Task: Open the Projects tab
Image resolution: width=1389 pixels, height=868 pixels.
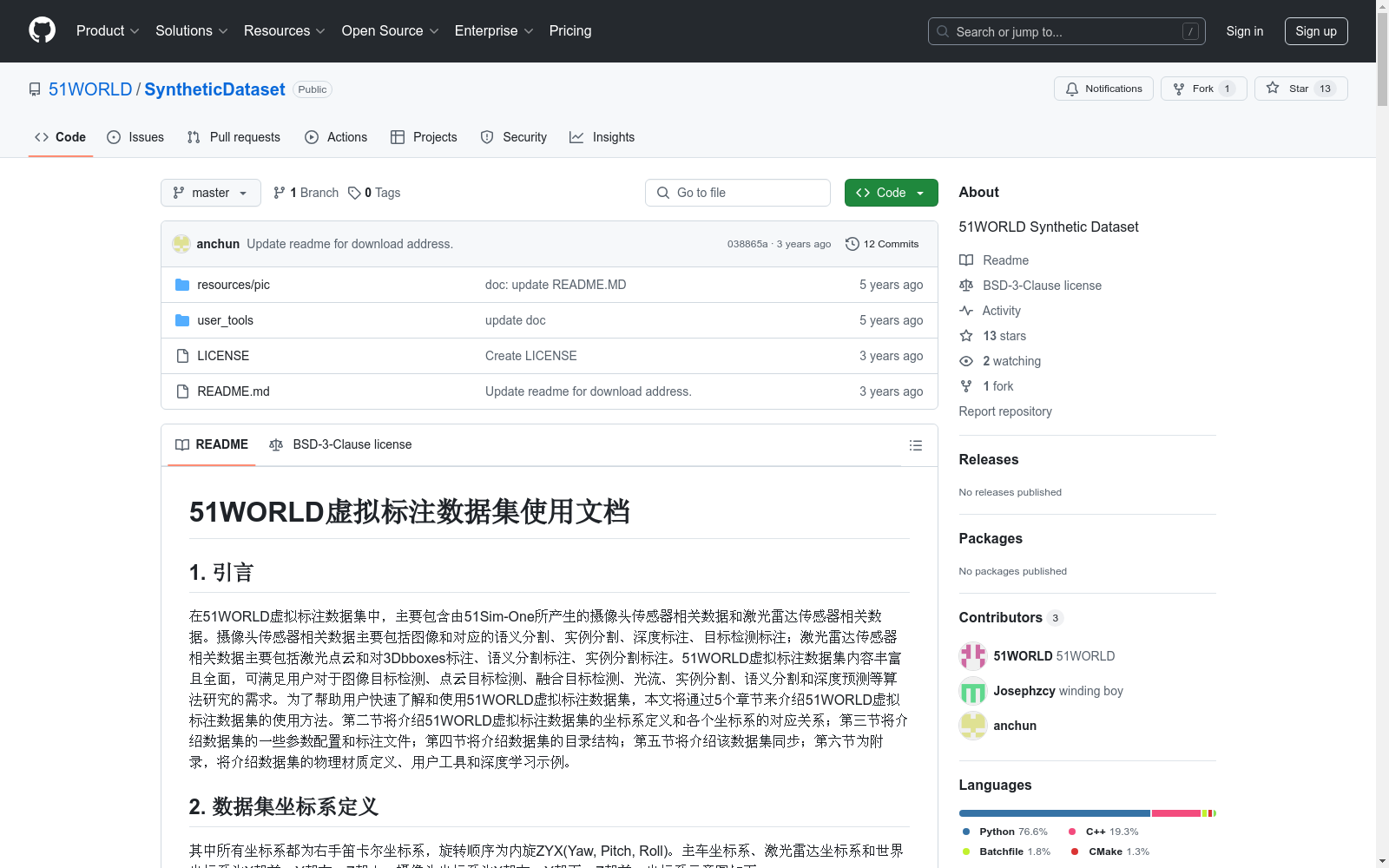Action: (424, 137)
